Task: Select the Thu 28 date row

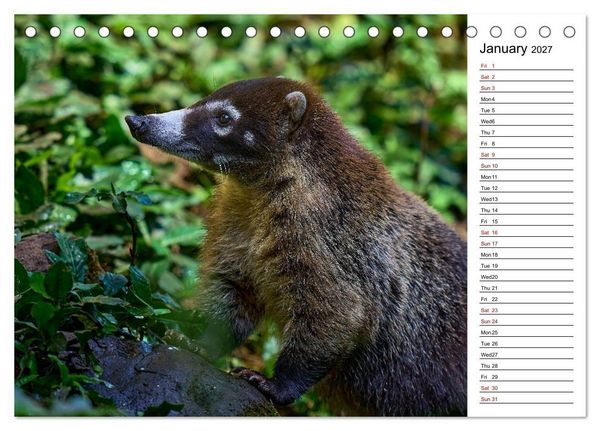Action: (527, 366)
